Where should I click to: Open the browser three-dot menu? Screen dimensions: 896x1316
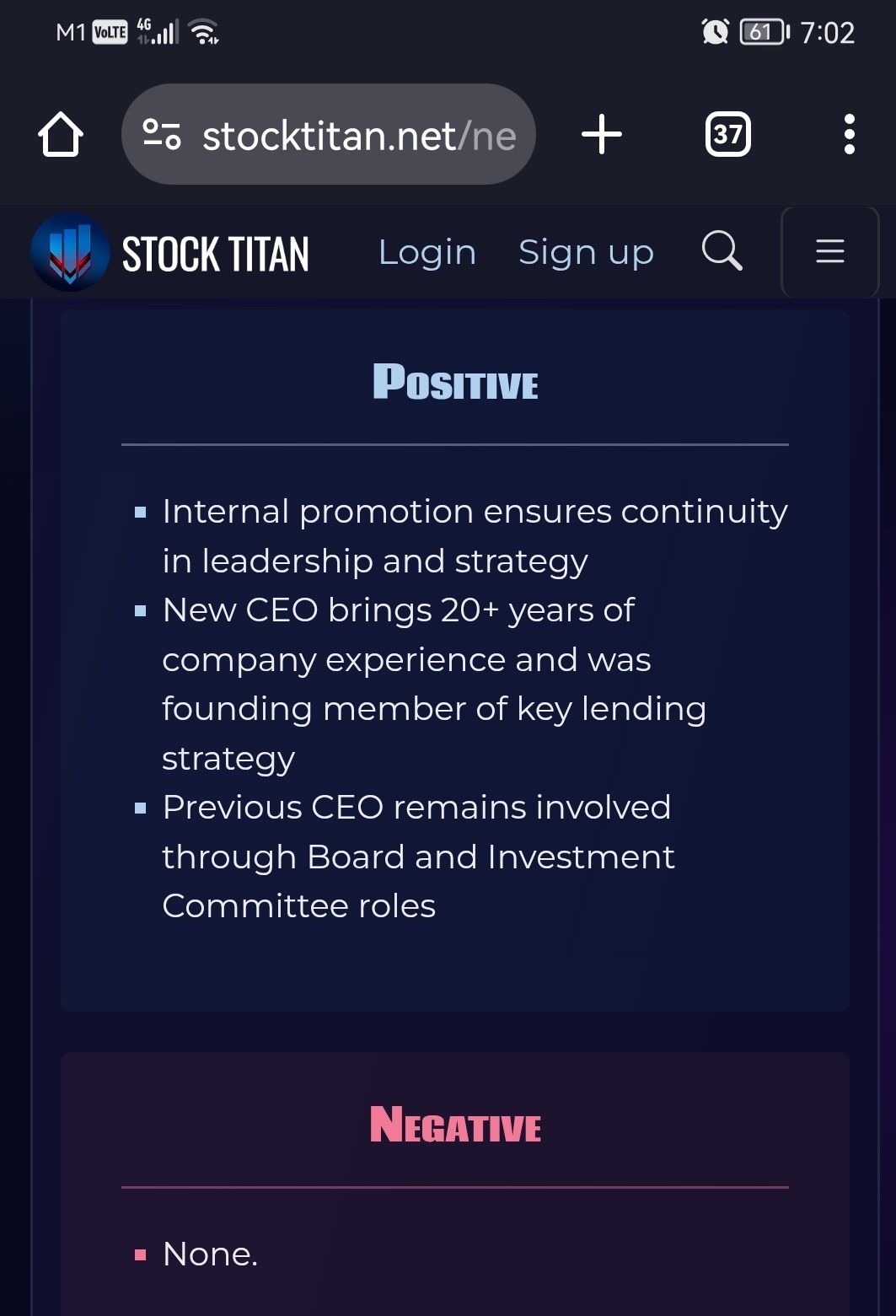(849, 134)
